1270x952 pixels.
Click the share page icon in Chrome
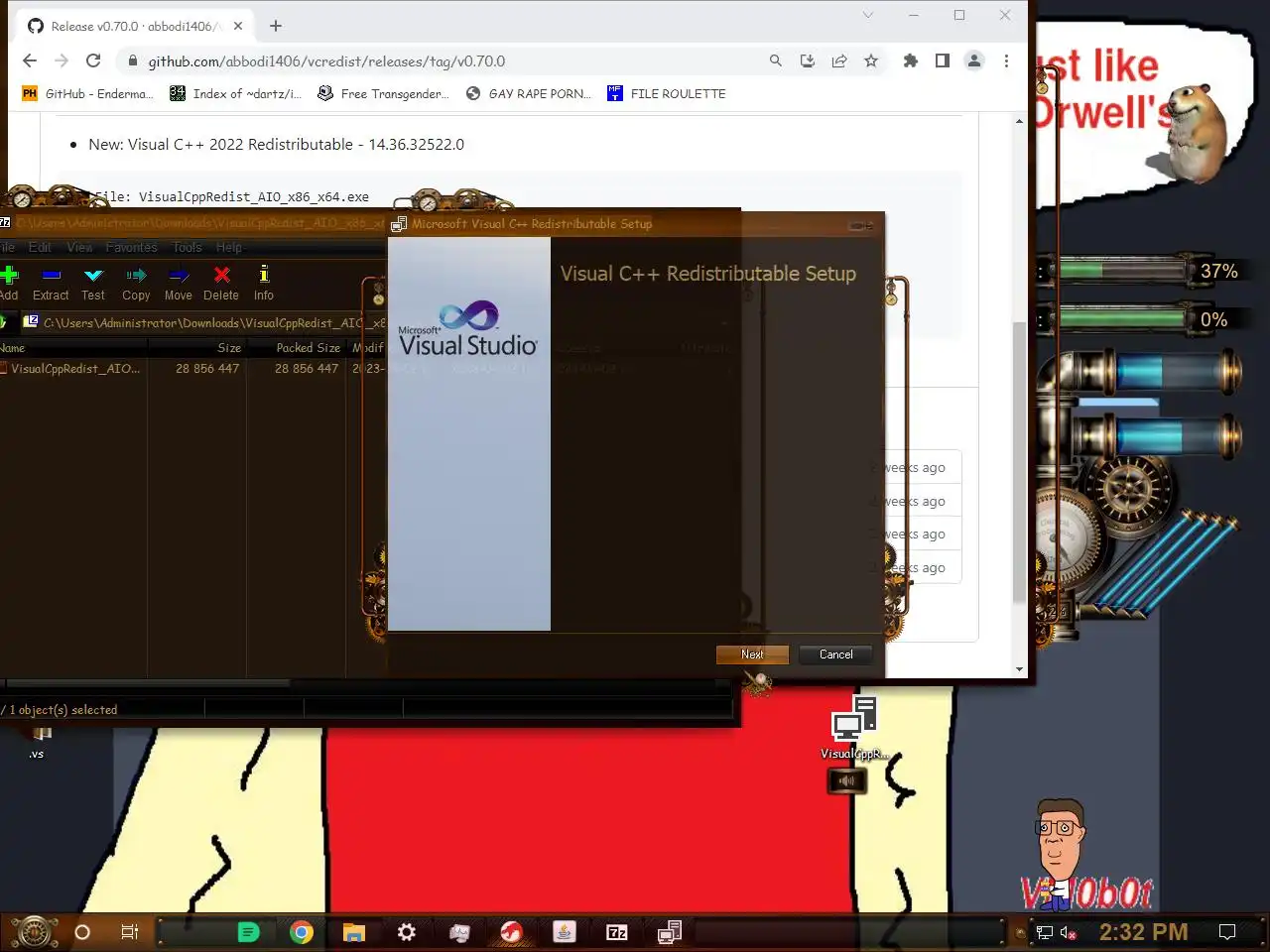pos(839,60)
